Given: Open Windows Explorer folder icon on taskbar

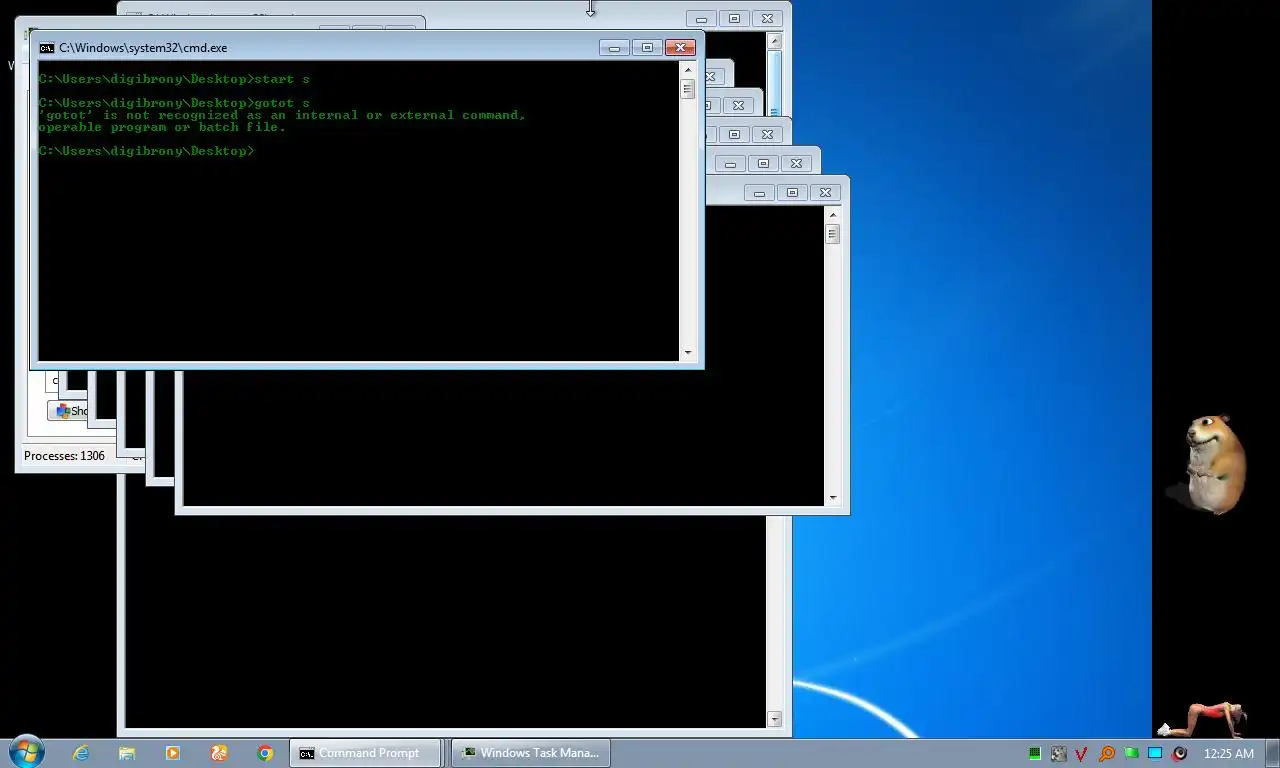Looking at the screenshot, I should 127,753.
